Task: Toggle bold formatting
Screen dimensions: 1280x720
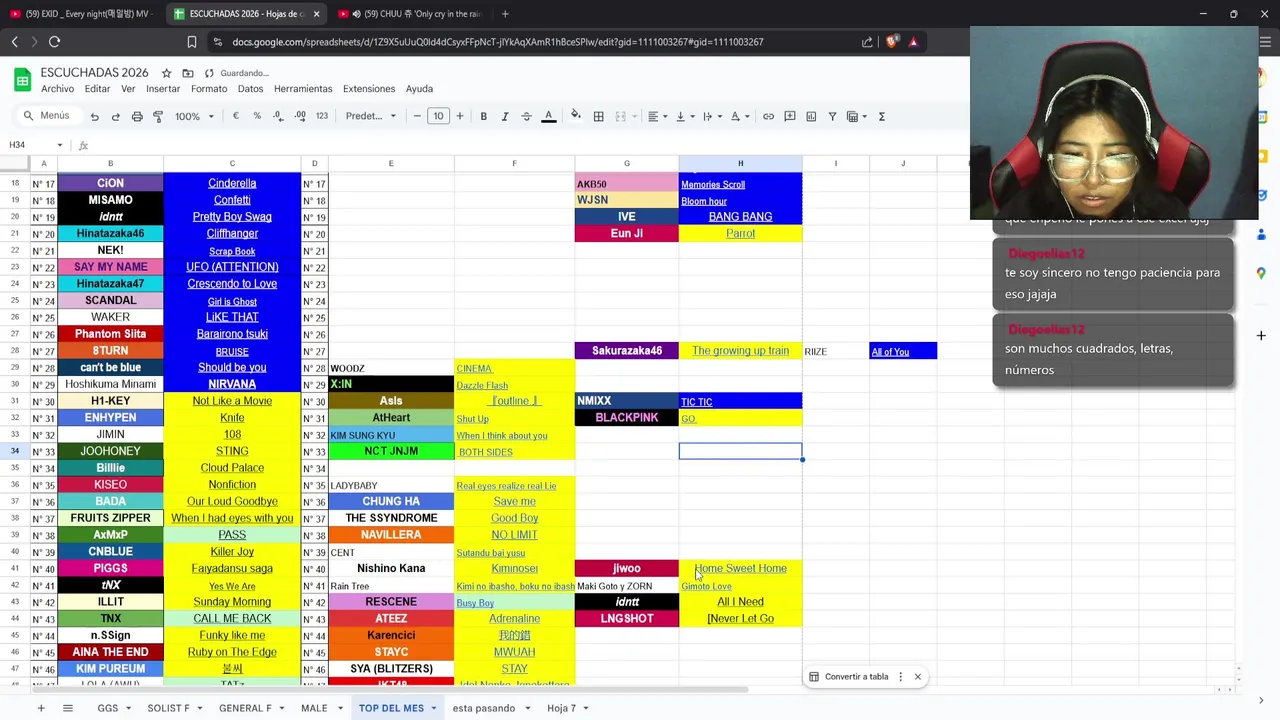Action: point(483,116)
